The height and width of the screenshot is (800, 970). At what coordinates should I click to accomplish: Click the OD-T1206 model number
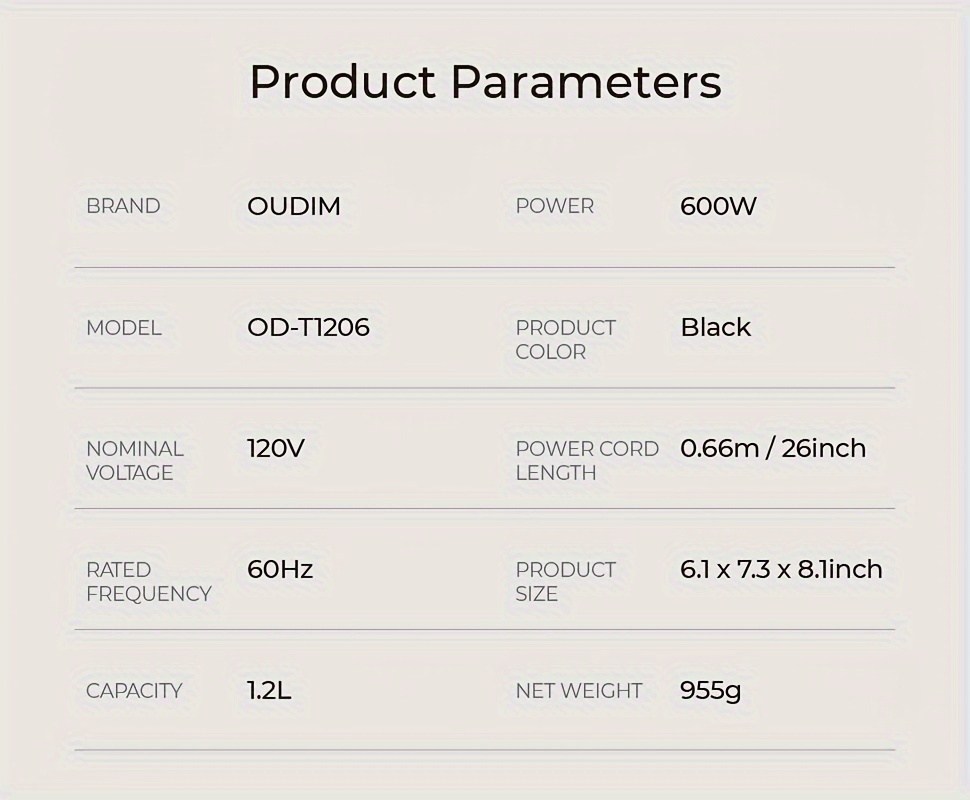point(308,327)
